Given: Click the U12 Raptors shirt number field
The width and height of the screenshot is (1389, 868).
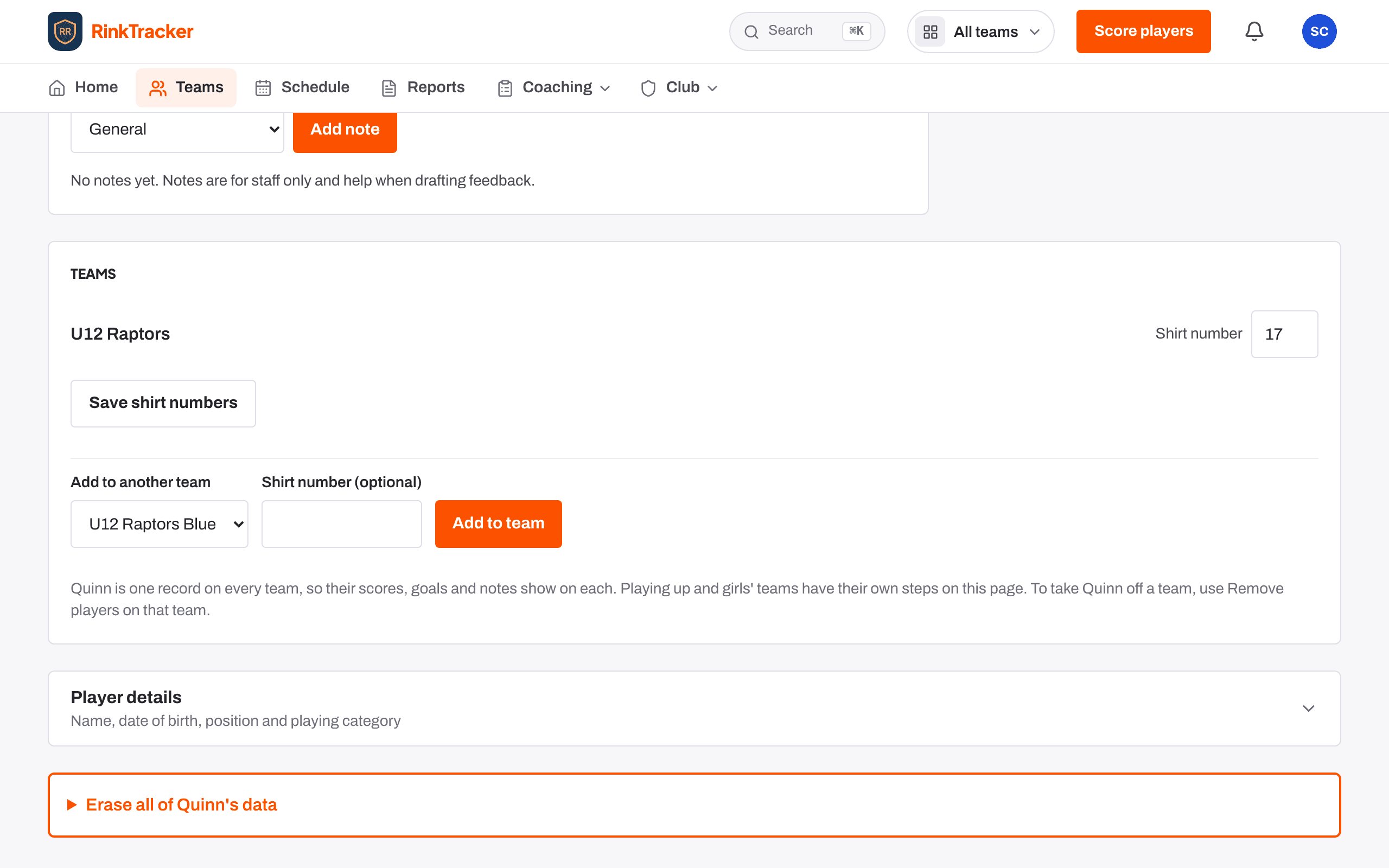Looking at the screenshot, I should [x=1284, y=334].
